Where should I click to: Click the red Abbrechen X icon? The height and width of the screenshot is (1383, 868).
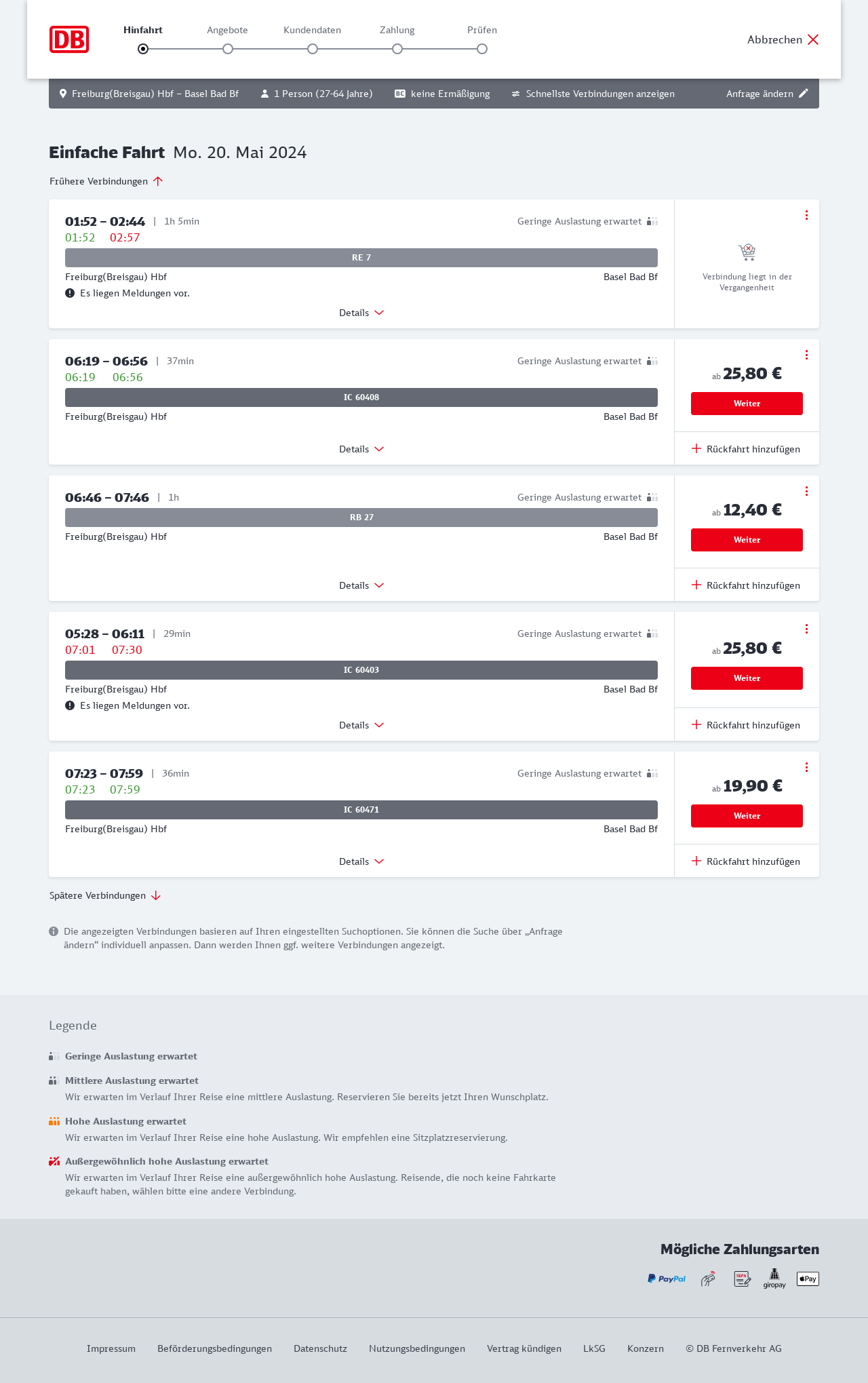(x=813, y=39)
